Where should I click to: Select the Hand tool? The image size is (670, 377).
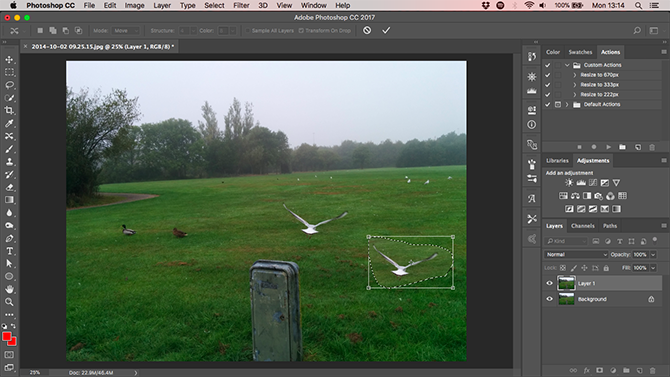(x=9, y=289)
